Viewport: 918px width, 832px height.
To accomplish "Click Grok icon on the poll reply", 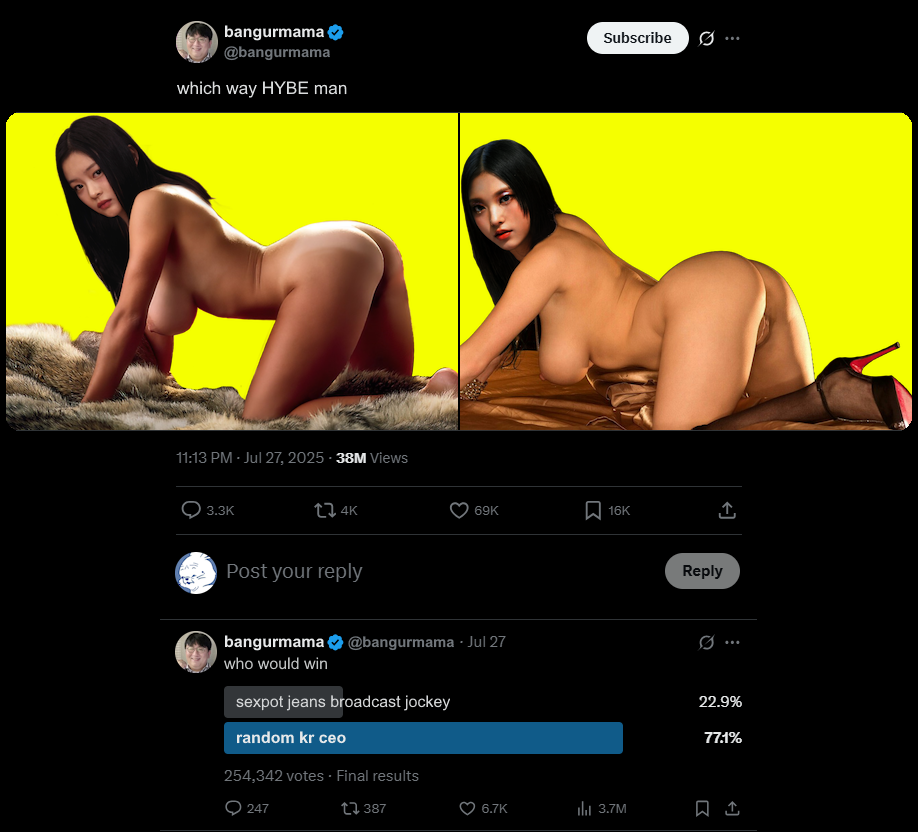I will coord(707,642).
